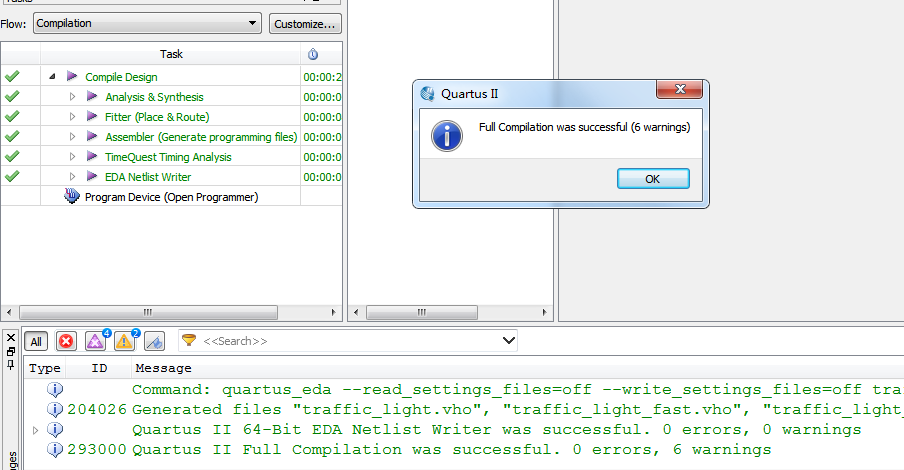Click the middle panel scroll left arrow

(356, 312)
